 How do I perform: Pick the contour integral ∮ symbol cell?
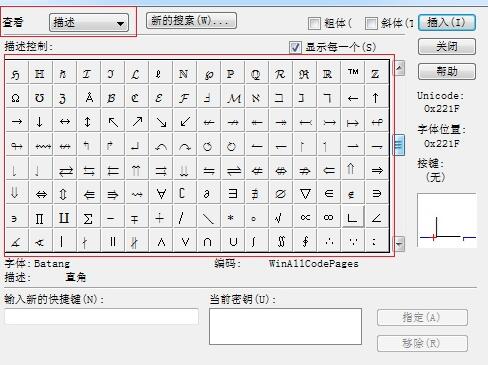pos(305,240)
